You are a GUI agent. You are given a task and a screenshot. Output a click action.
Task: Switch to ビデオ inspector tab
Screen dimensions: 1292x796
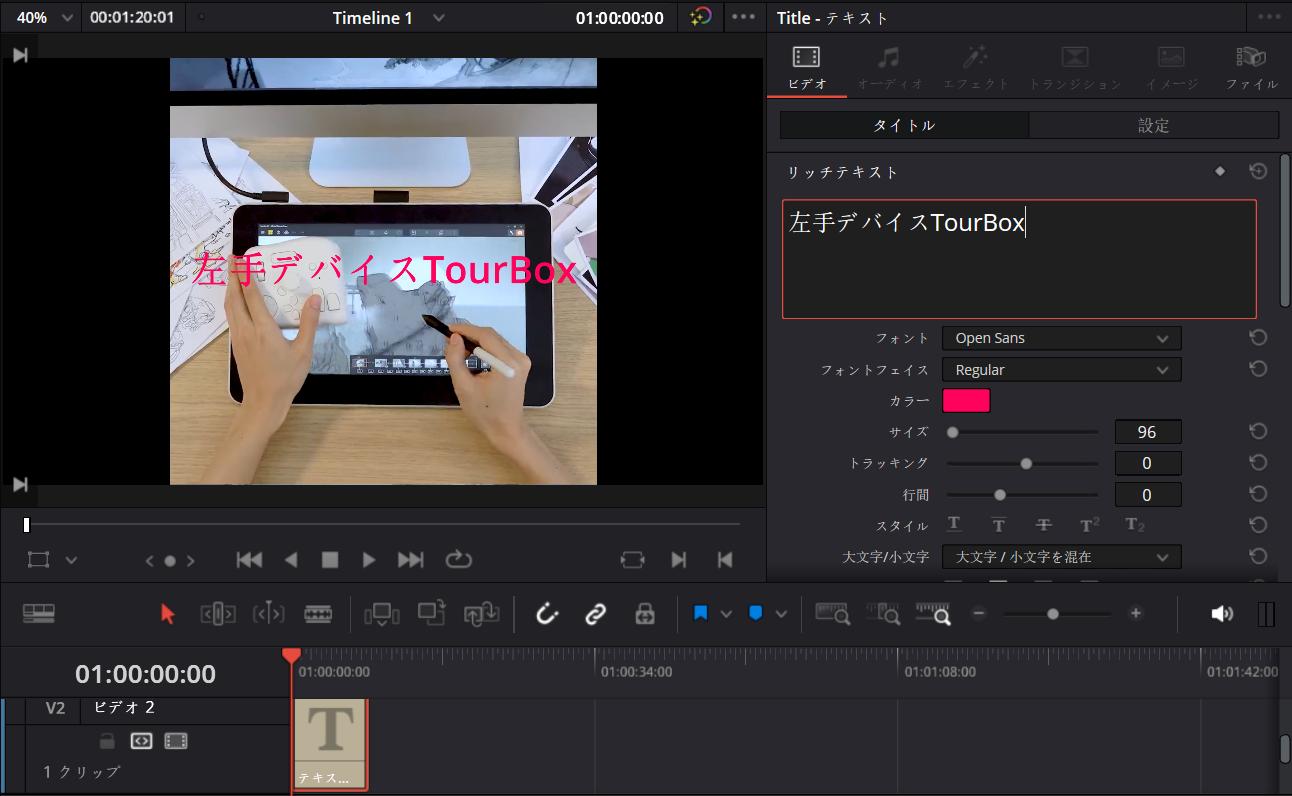point(807,67)
